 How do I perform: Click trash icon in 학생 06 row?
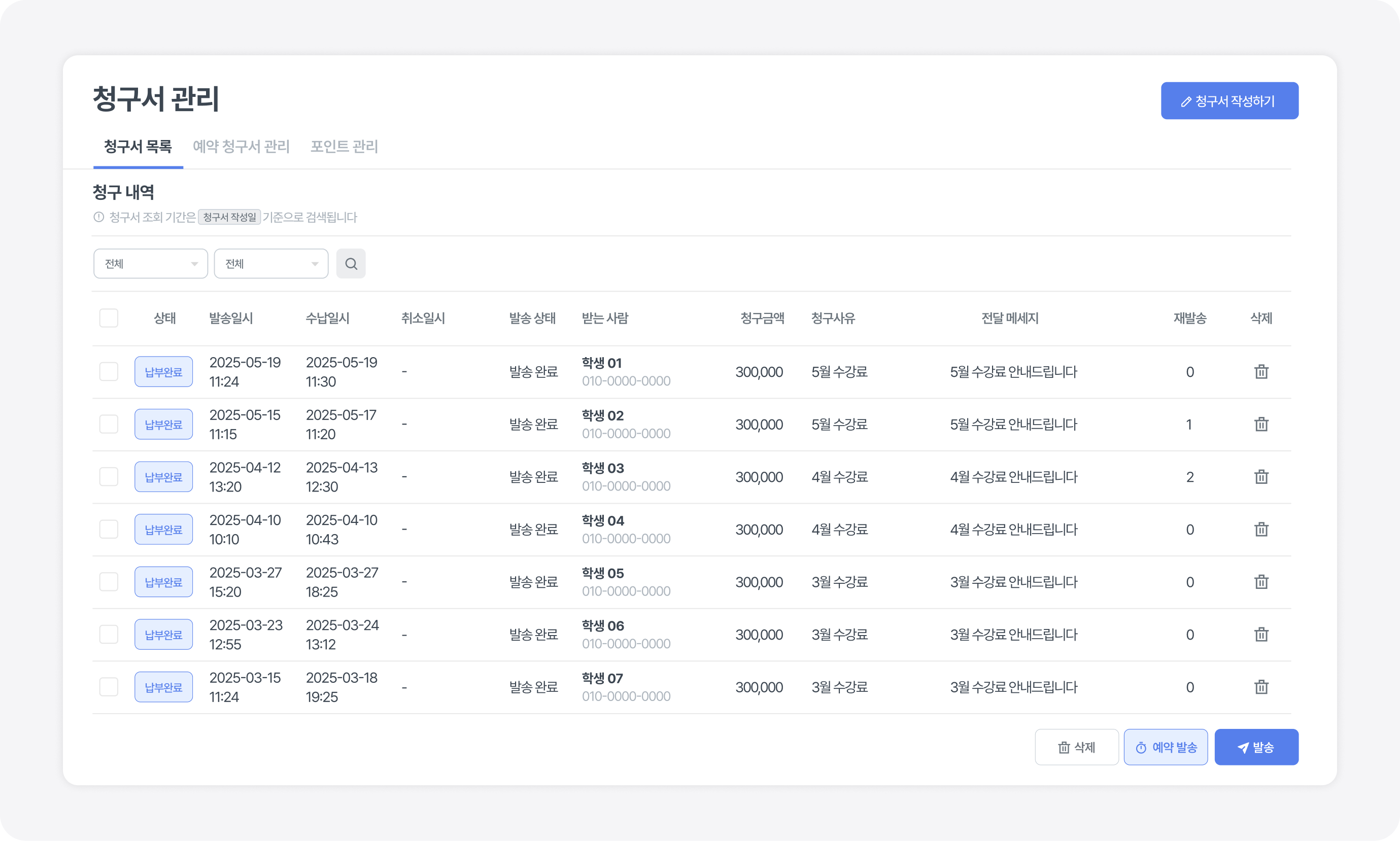(1261, 634)
